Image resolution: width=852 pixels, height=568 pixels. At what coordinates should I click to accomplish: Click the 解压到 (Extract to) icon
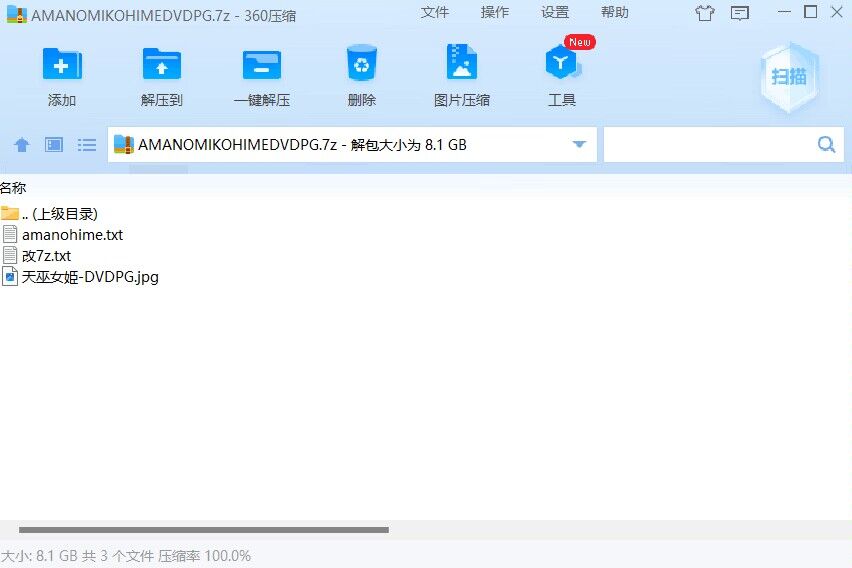161,64
